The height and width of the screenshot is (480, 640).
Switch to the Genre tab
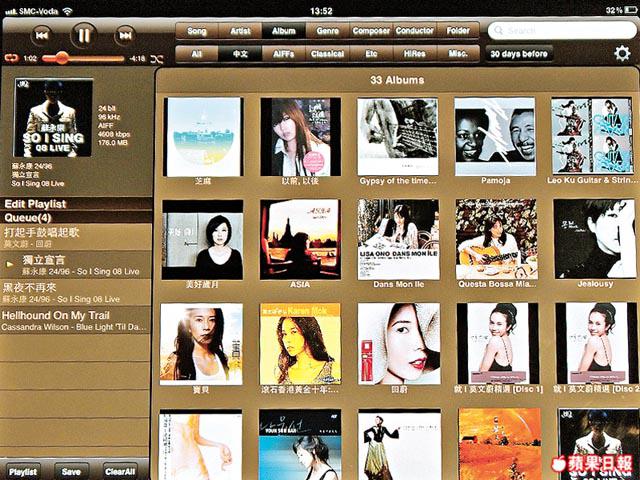(x=327, y=31)
